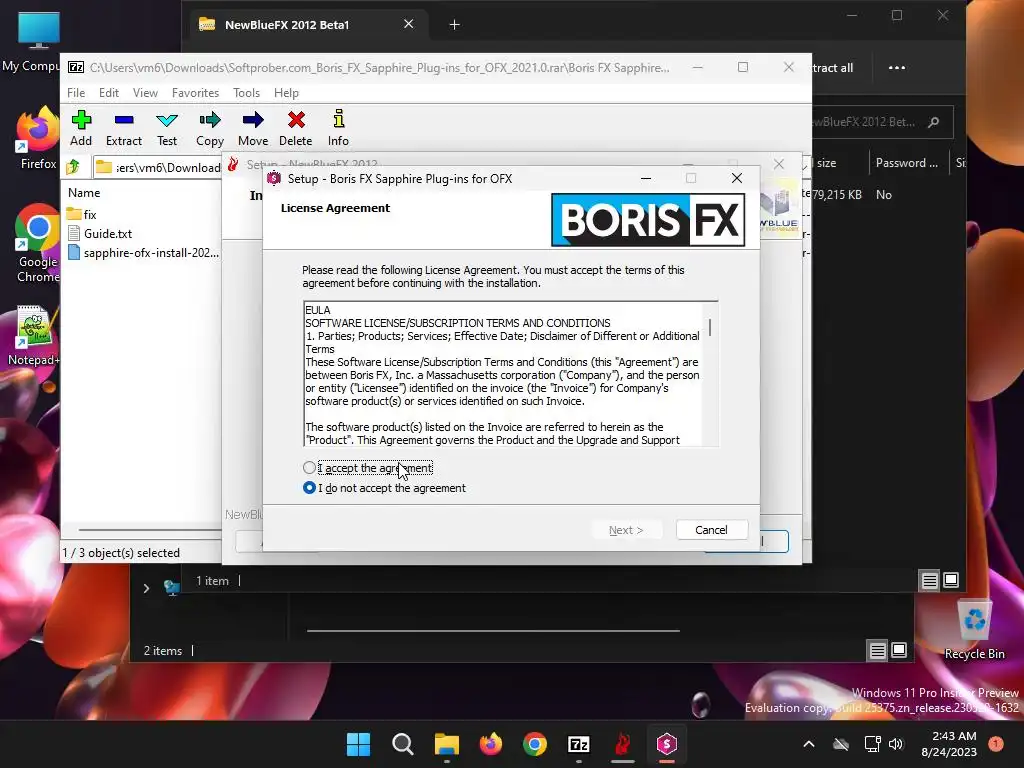Open the Notepad++ desktop shortcut
The width and height of the screenshot is (1024, 768).
coord(33,335)
